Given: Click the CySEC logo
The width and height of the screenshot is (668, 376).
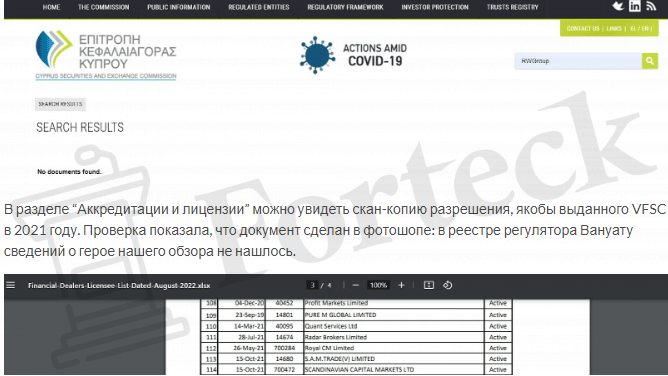Looking at the screenshot, I should (x=106, y=55).
